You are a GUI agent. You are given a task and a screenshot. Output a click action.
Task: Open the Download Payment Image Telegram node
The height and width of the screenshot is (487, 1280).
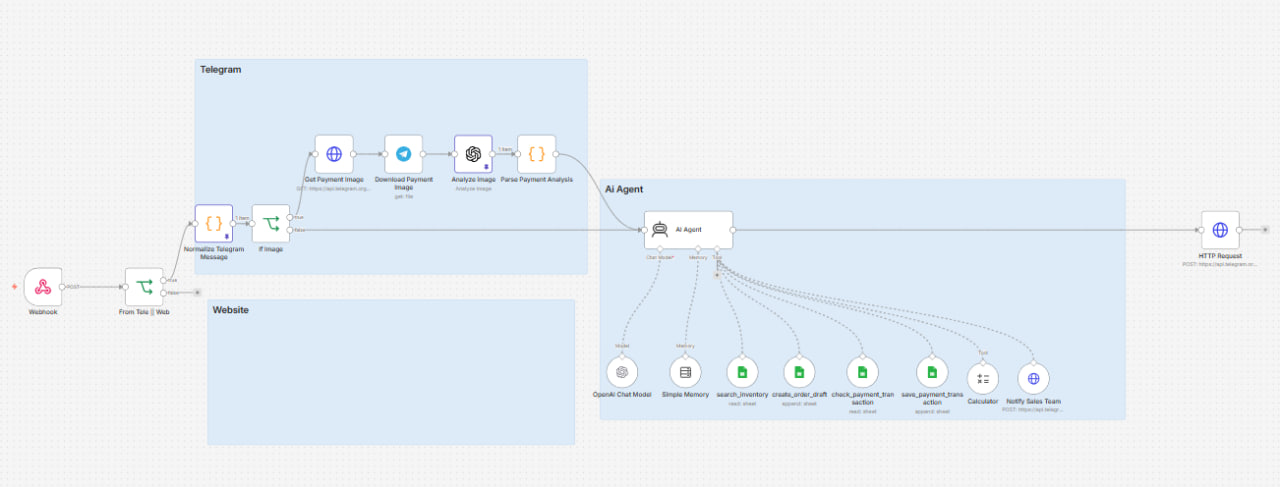point(403,154)
